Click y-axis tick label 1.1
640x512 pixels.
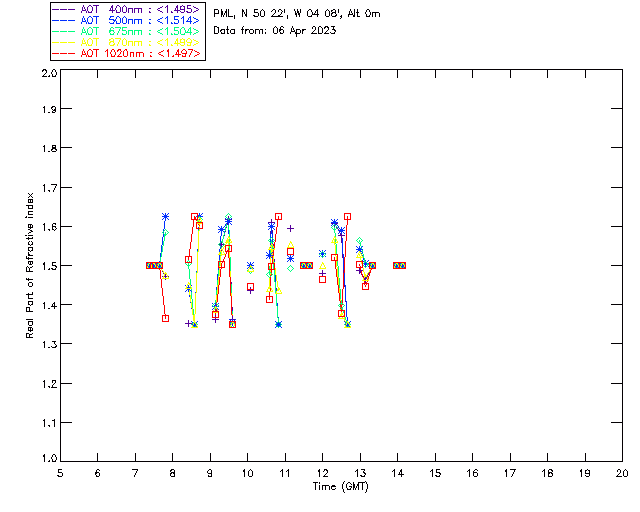coord(49,423)
